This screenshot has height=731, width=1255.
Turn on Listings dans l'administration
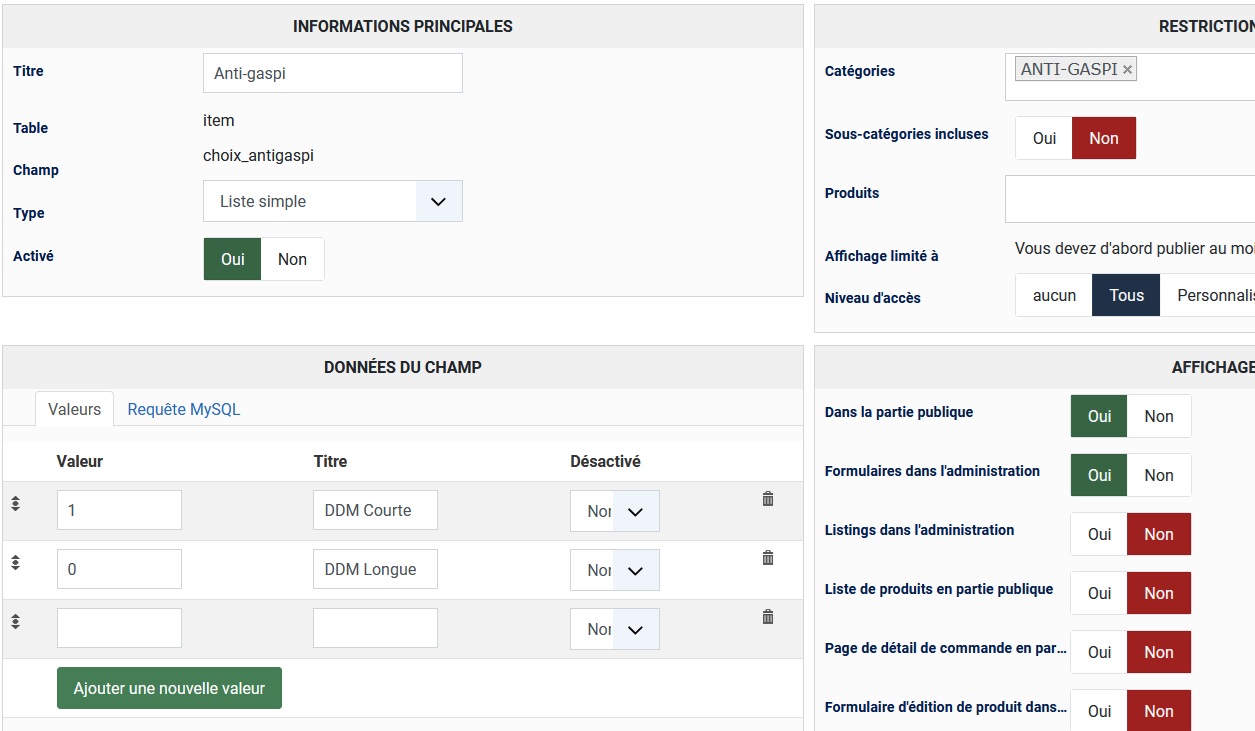pyautogui.click(x=1099, y=534)
